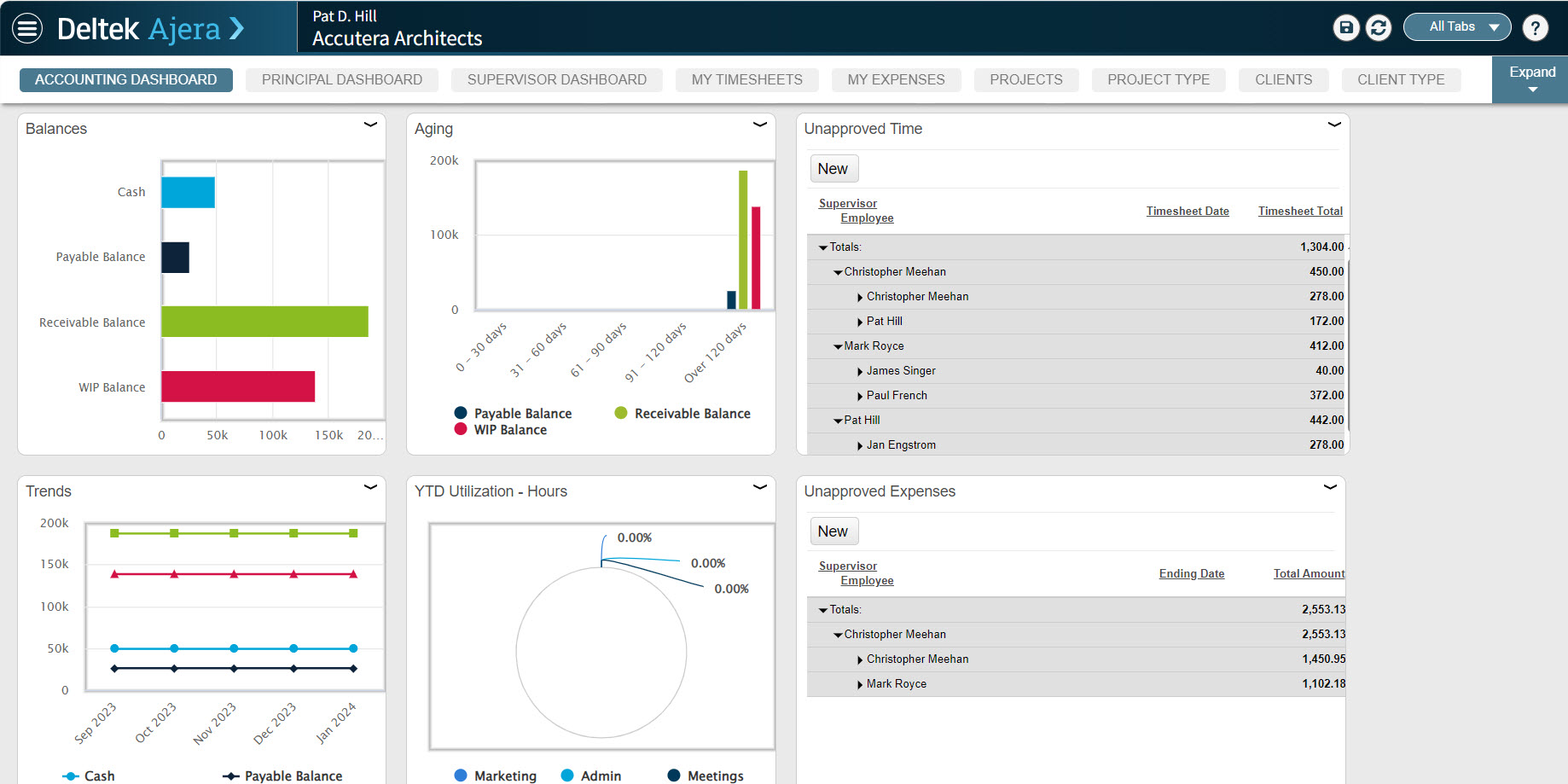Open the All Tabs dropdown

1456,27
